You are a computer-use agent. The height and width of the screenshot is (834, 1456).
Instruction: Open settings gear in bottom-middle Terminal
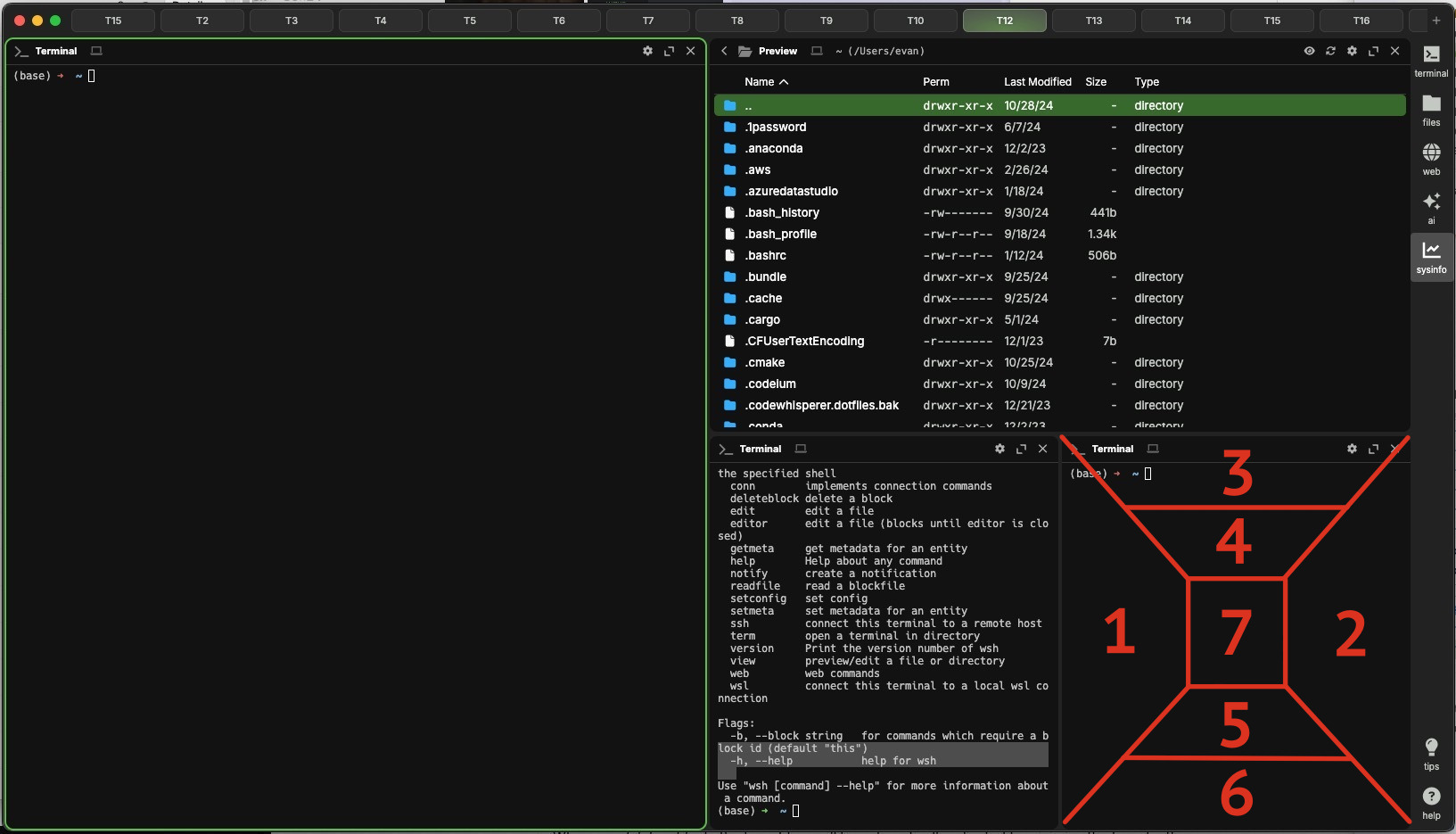(x=999, y=449)
